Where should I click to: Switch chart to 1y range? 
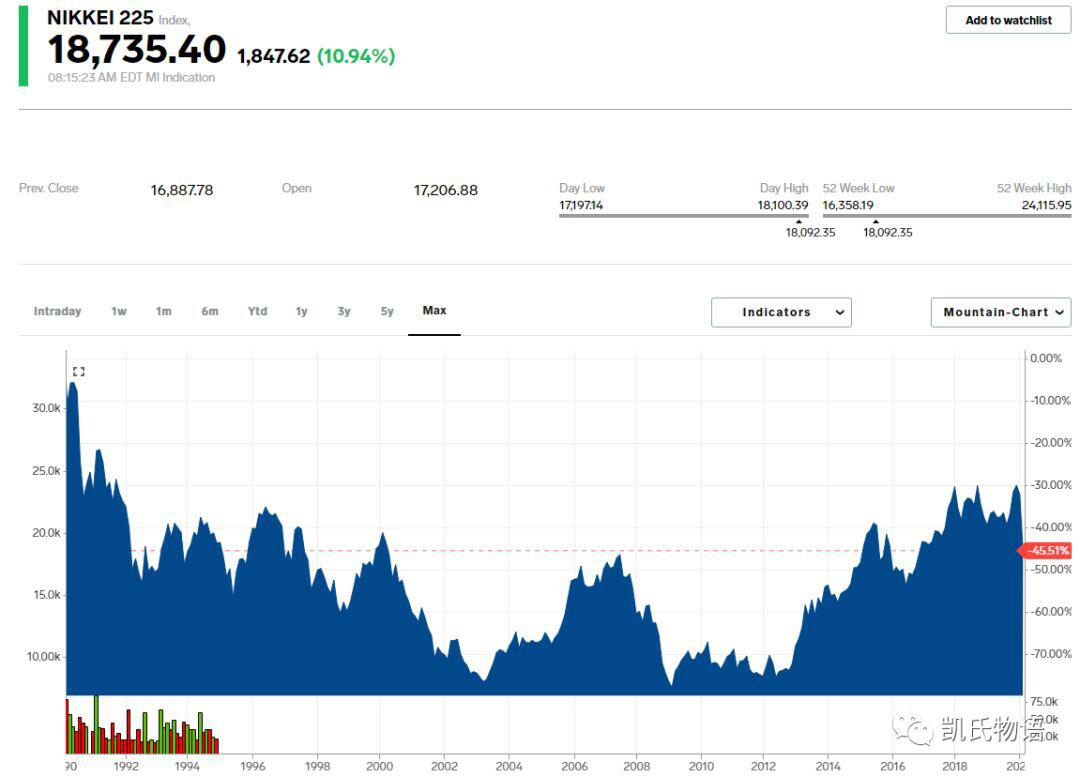tap(302, 311)
